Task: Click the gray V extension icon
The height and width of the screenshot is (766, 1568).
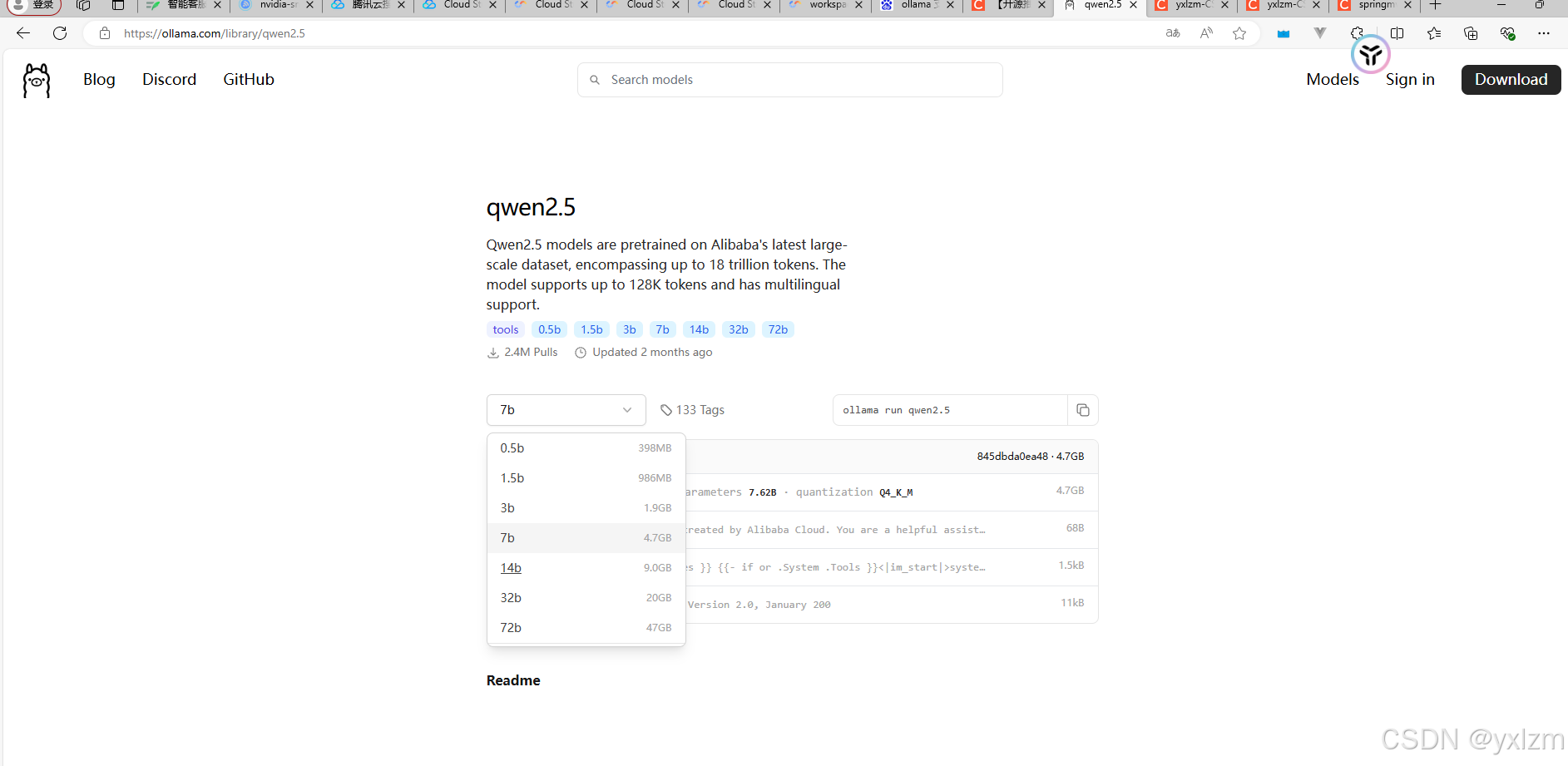Action: pyautogui.click(x=1320, y=33)
